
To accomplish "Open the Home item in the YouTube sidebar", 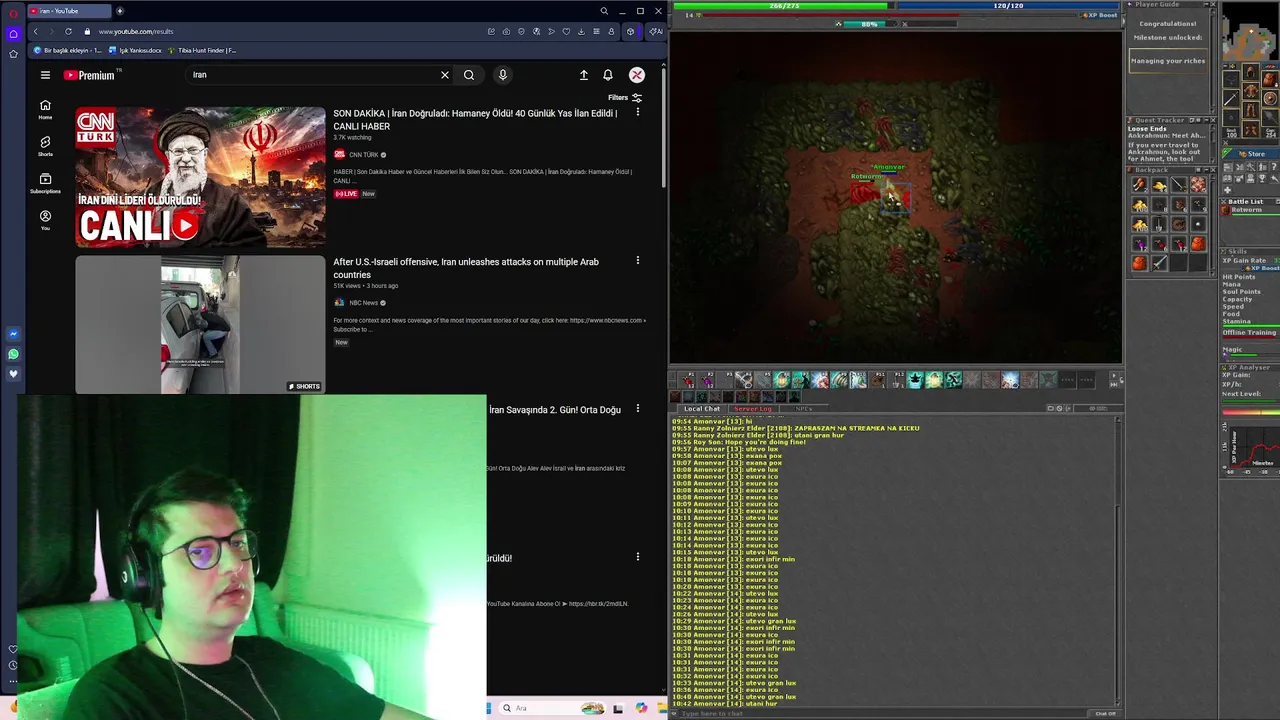I will 45,109.
